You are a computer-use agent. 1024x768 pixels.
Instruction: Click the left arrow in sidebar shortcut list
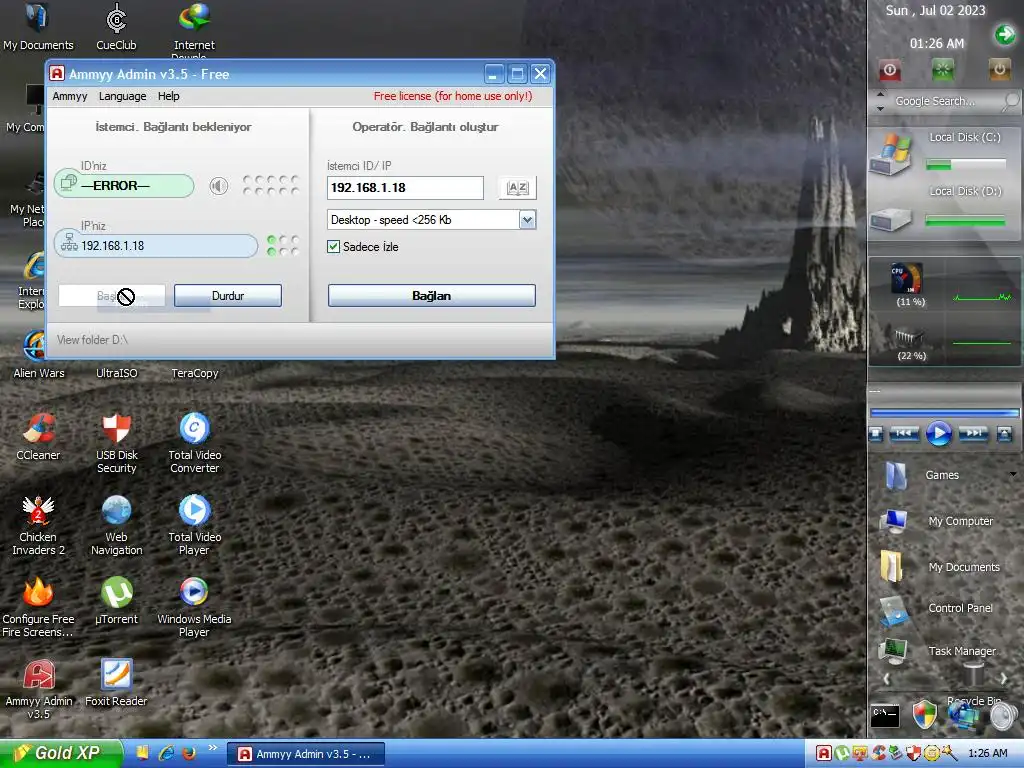pos(886,679)
